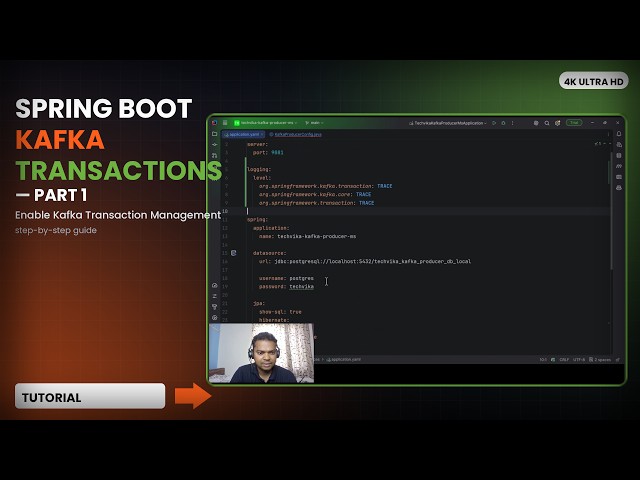The height and width of the screenshot is (480, 640).
Task: Open the Notifications bell panel
Action: pyautogui.click(x=619, y=134)
